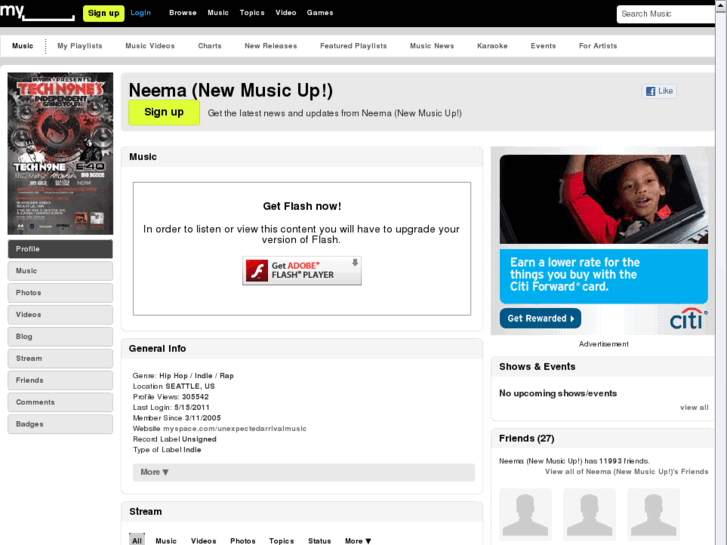This screenshot has height=545, width=727.
Task: Open New Releases
Action: [271, 46]
